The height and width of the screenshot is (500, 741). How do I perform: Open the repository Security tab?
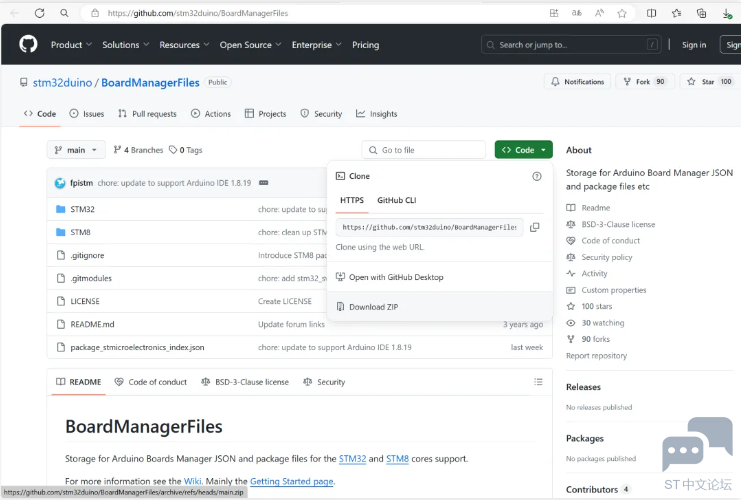coord(321,114)
